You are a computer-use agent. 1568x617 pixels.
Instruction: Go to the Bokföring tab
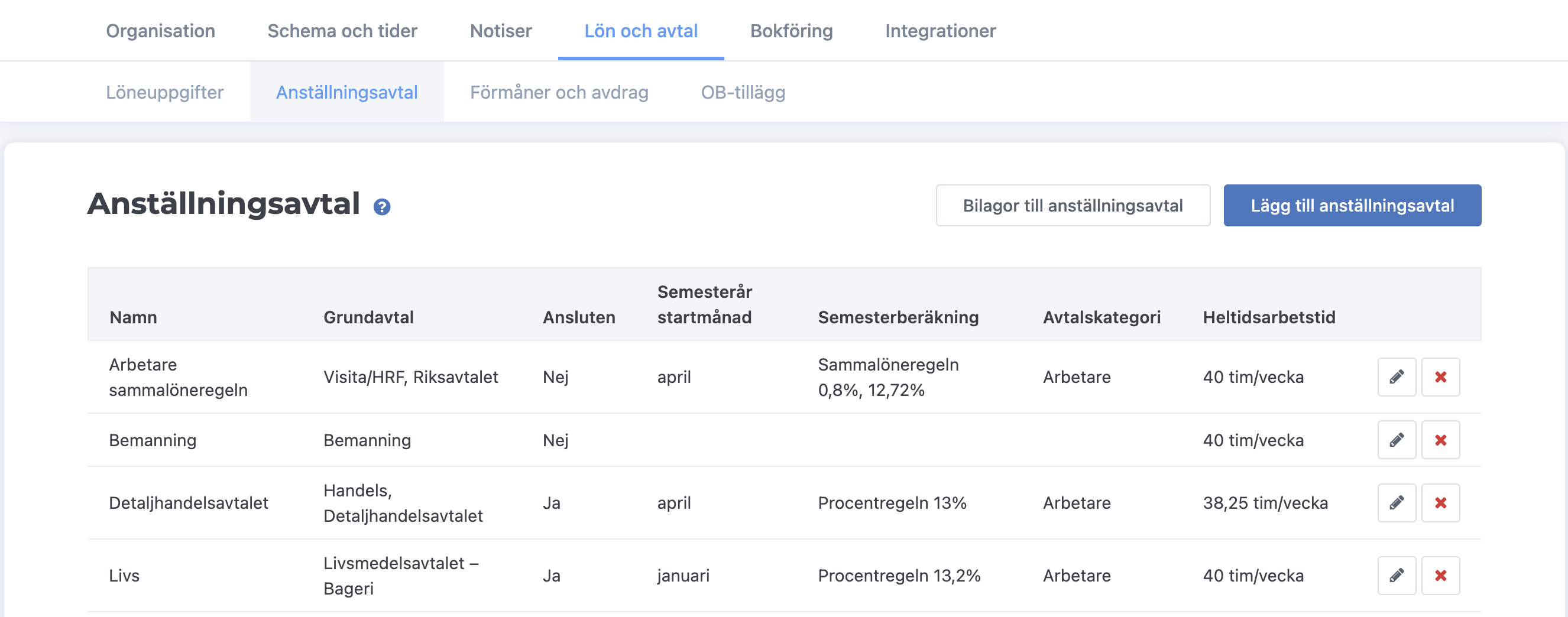click(791, 30)
